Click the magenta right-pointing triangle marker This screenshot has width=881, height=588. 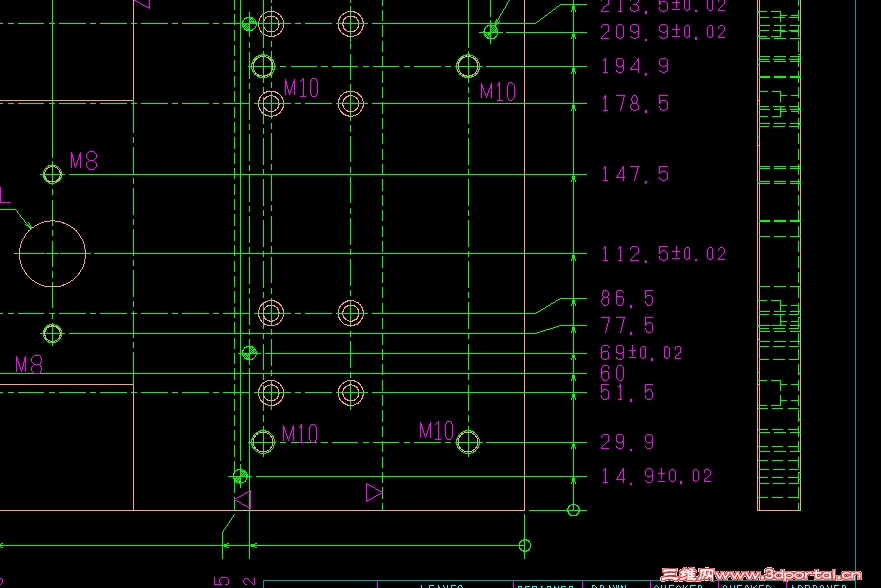(x=374, y=493)
